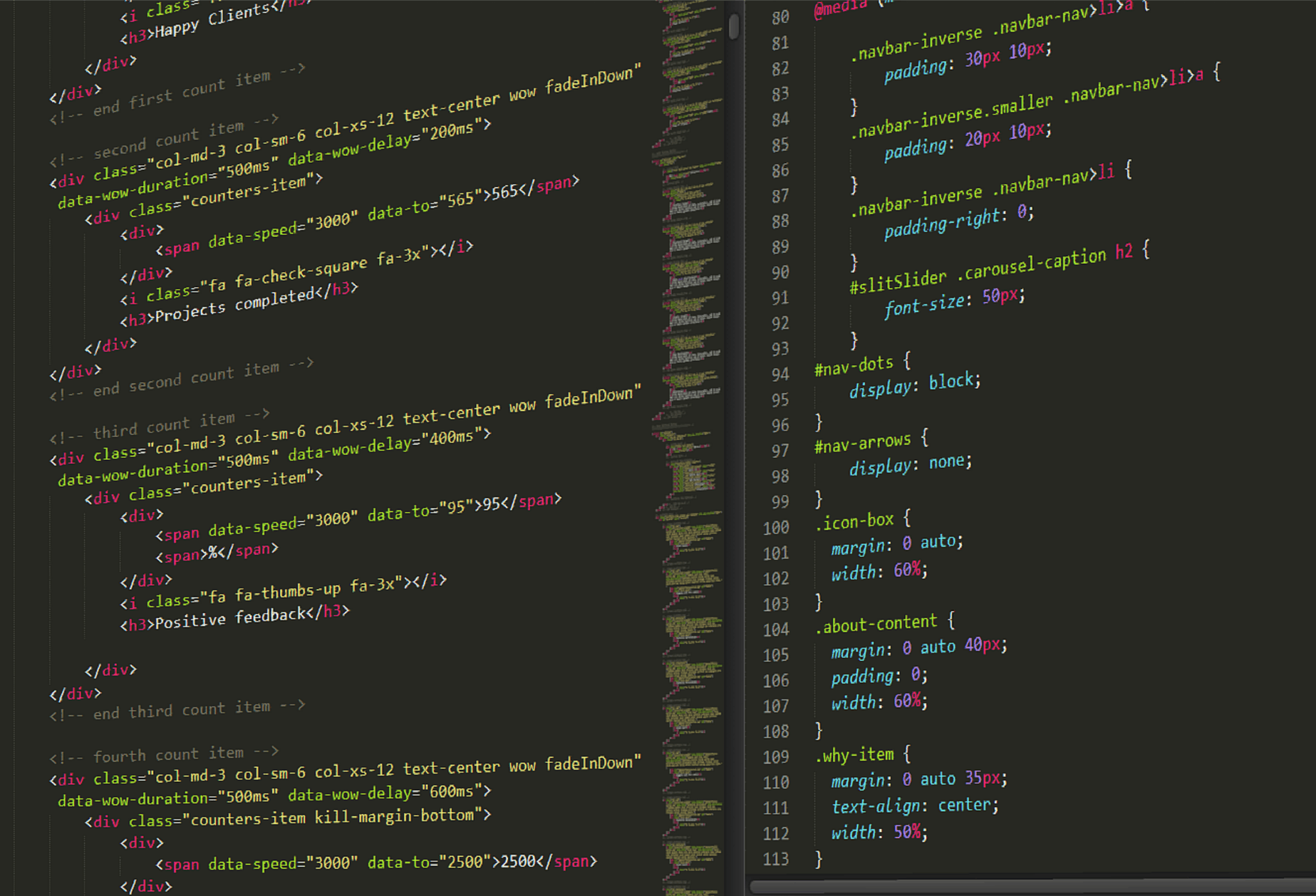
Task: Click the vertical scrollbar thumb of the HTML pane
Action: pyautogui.click(x=734, y=26)
